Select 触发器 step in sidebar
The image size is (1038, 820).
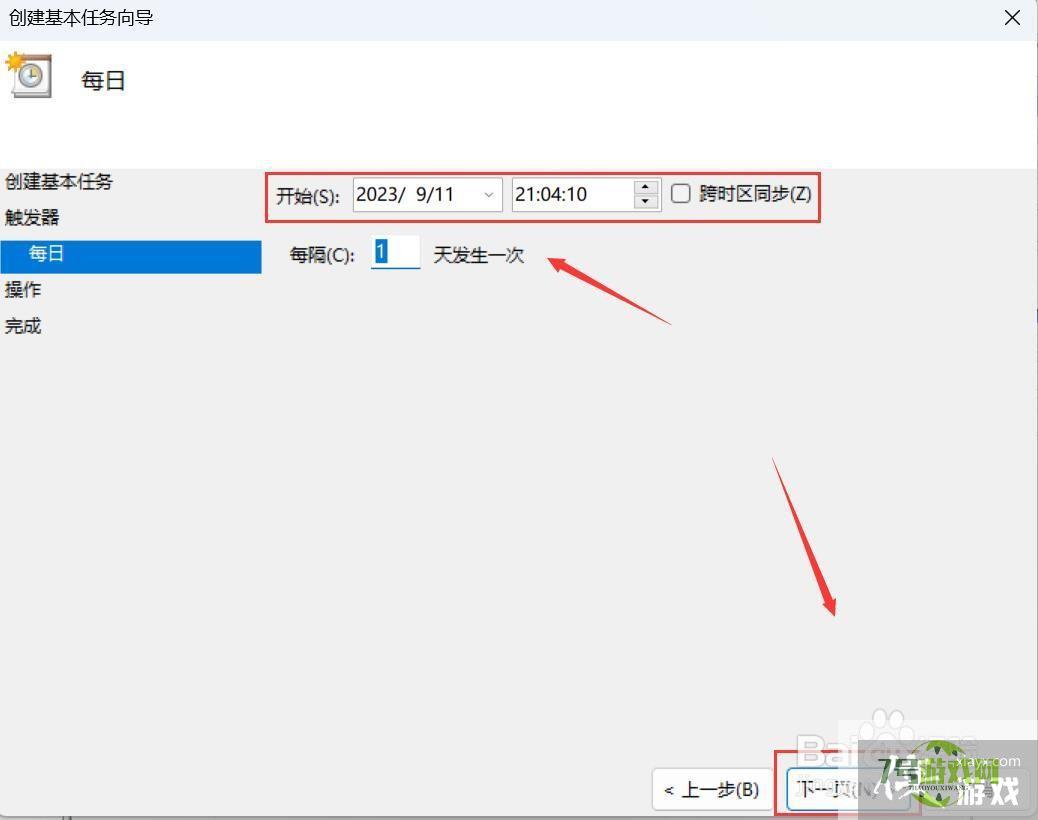[32, 217]
